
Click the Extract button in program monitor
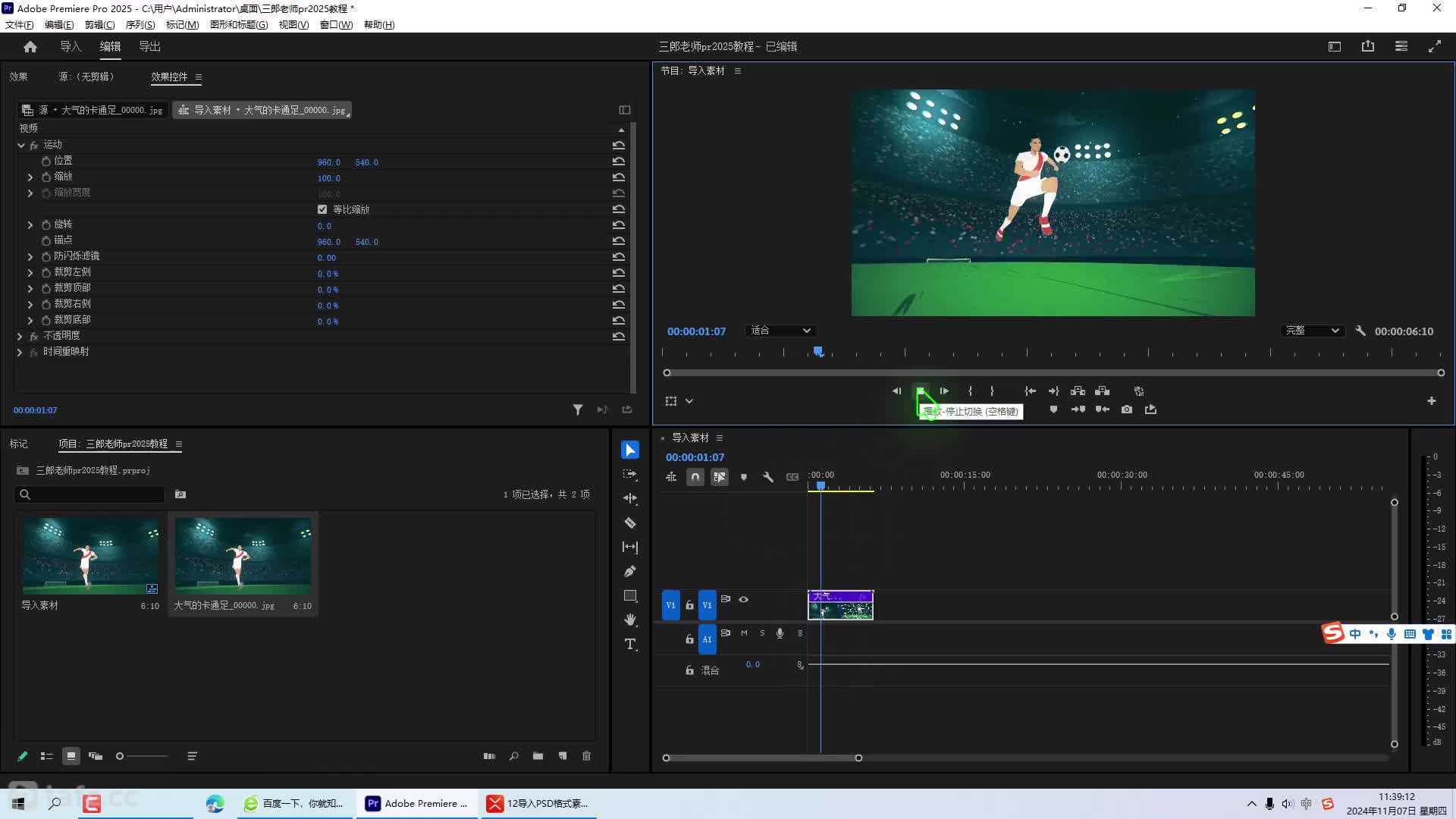pos(1102,391)
